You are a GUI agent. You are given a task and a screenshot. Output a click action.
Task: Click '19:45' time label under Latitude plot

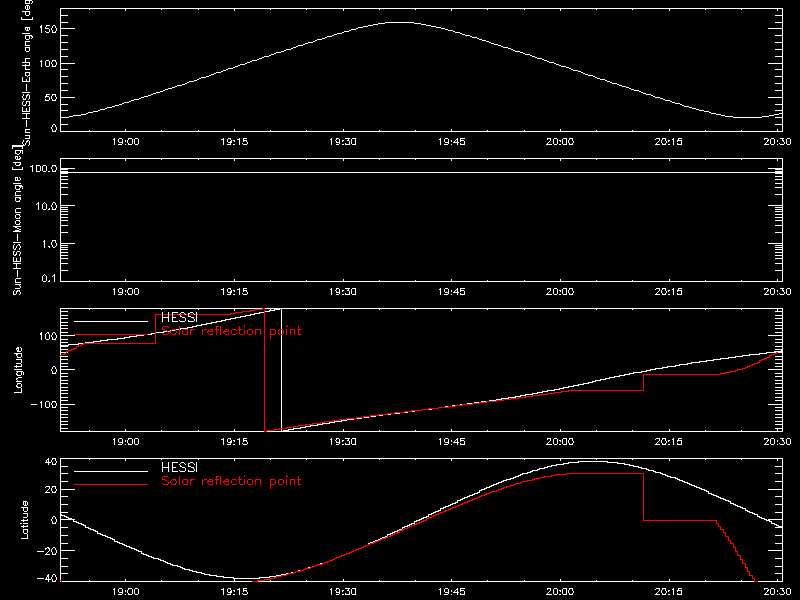coord(452,592)
